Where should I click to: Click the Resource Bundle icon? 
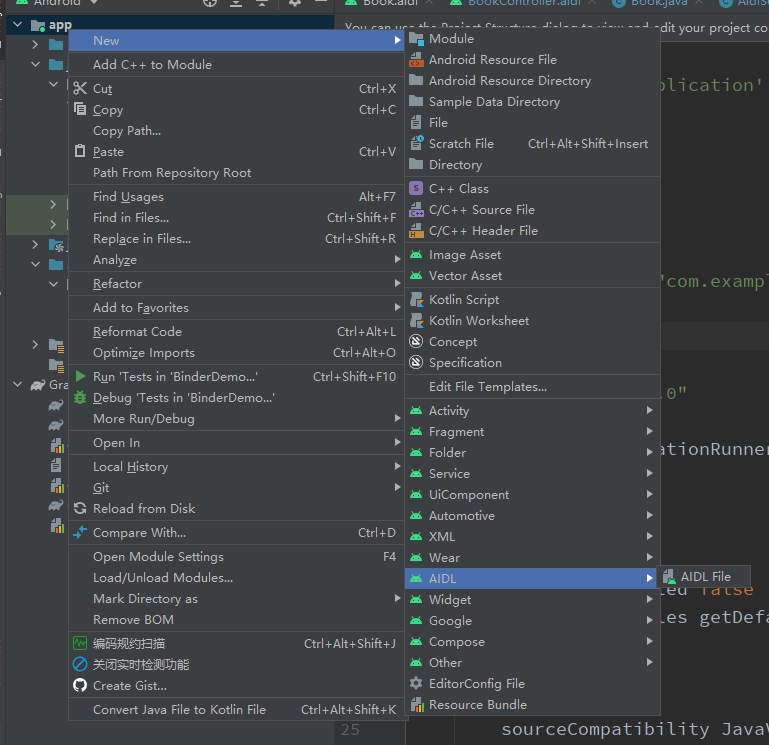[416, 704]
